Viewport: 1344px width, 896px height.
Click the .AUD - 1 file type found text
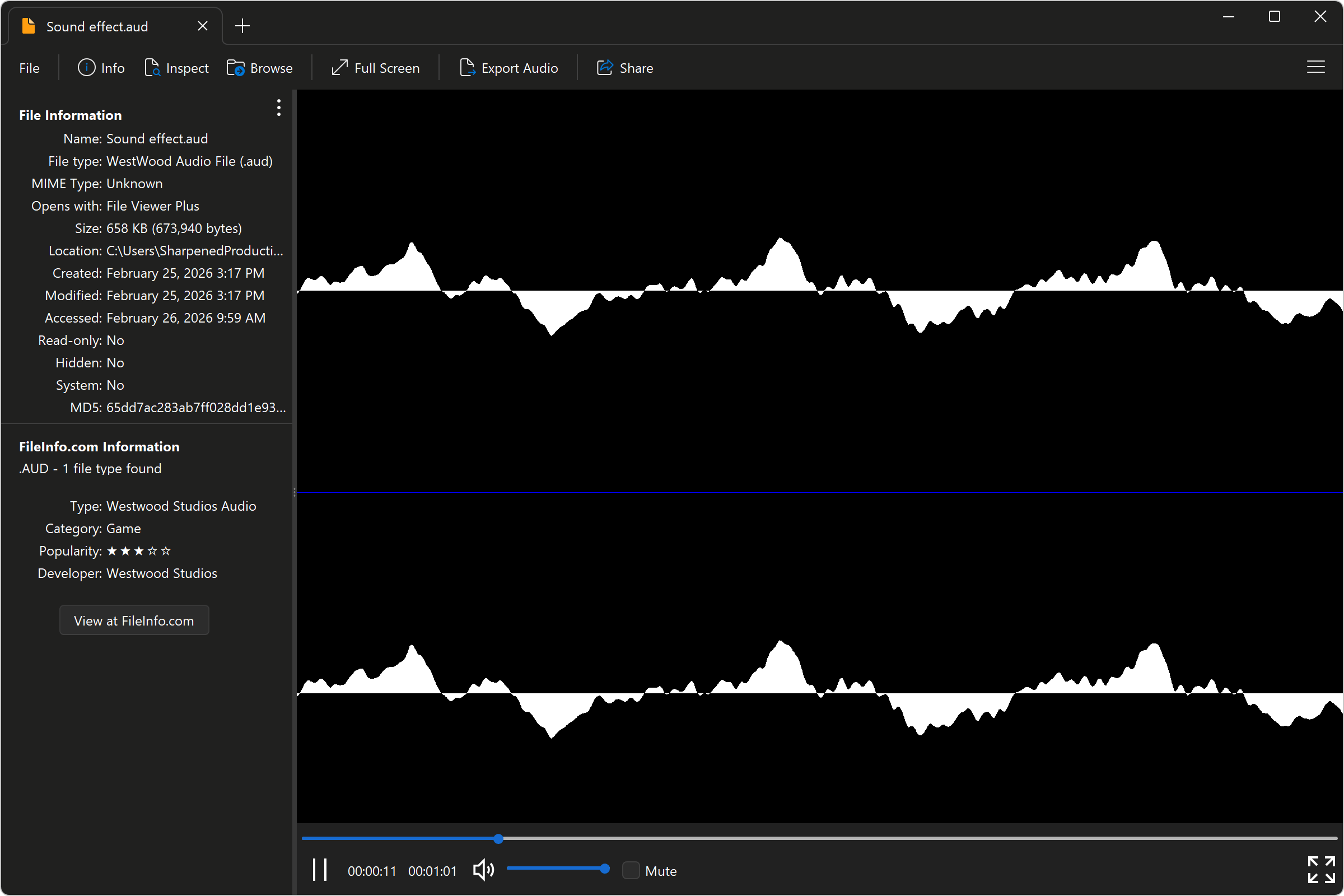[90, 469]
